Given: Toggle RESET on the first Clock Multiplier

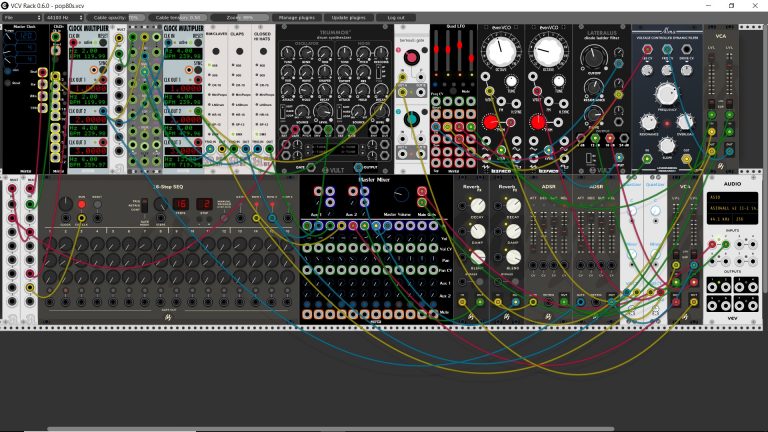Looking at the screenshot, I should click(x=103, y=43).
